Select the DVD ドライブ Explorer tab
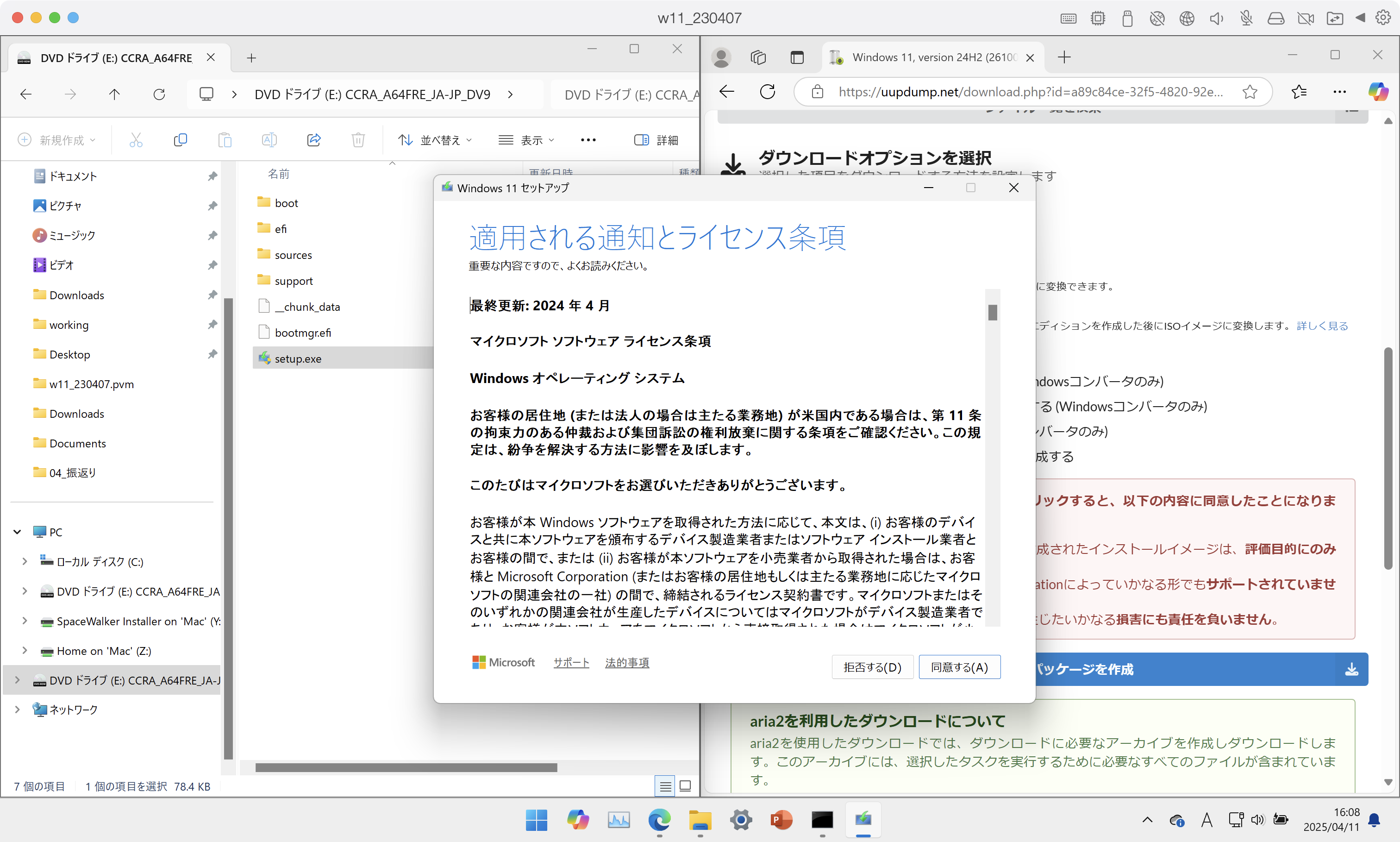This screenshot has width=1400, height=842. (116, 58)
